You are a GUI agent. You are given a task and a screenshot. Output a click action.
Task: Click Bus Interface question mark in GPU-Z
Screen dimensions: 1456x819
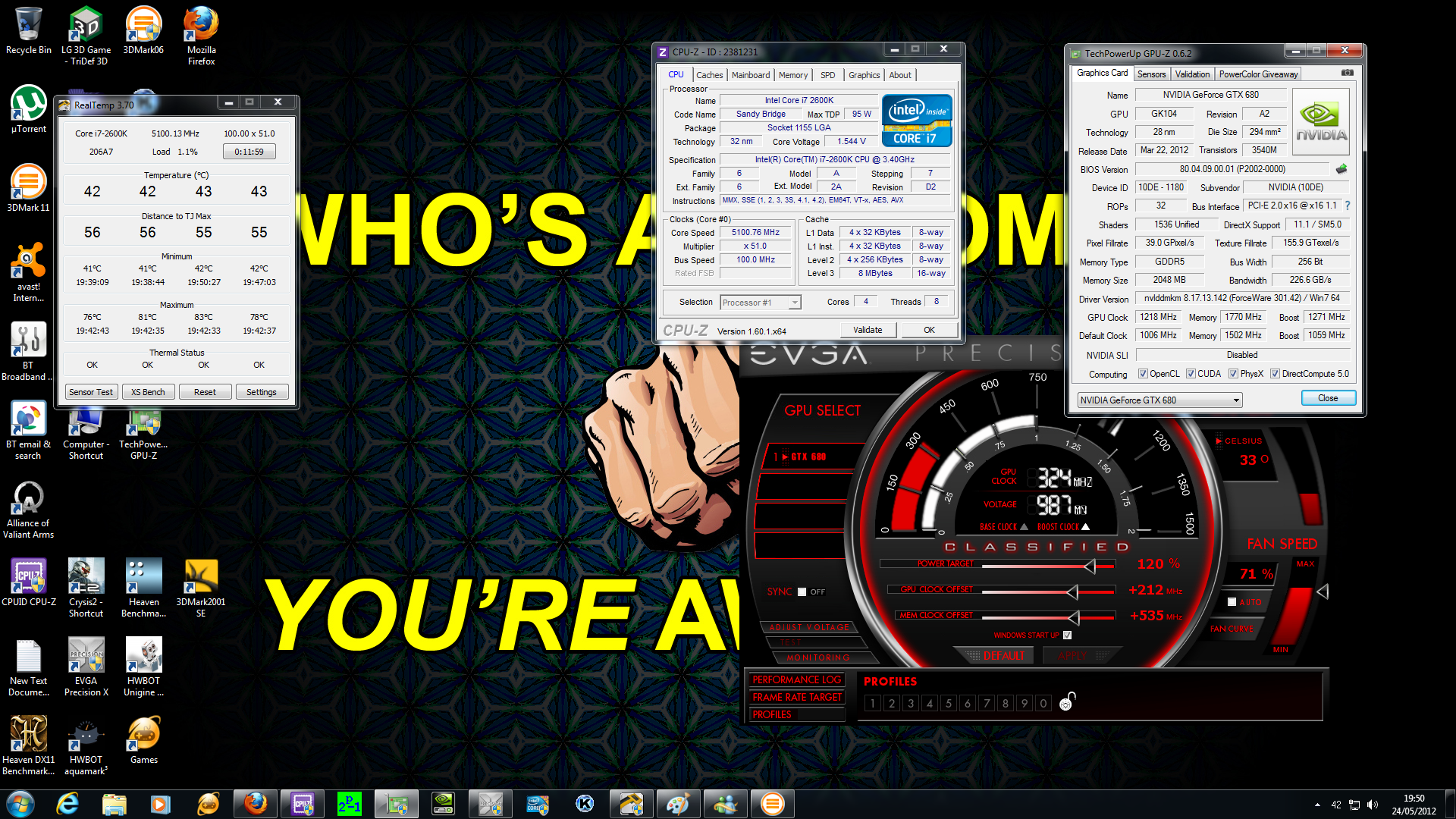[x=1348, y=206]
